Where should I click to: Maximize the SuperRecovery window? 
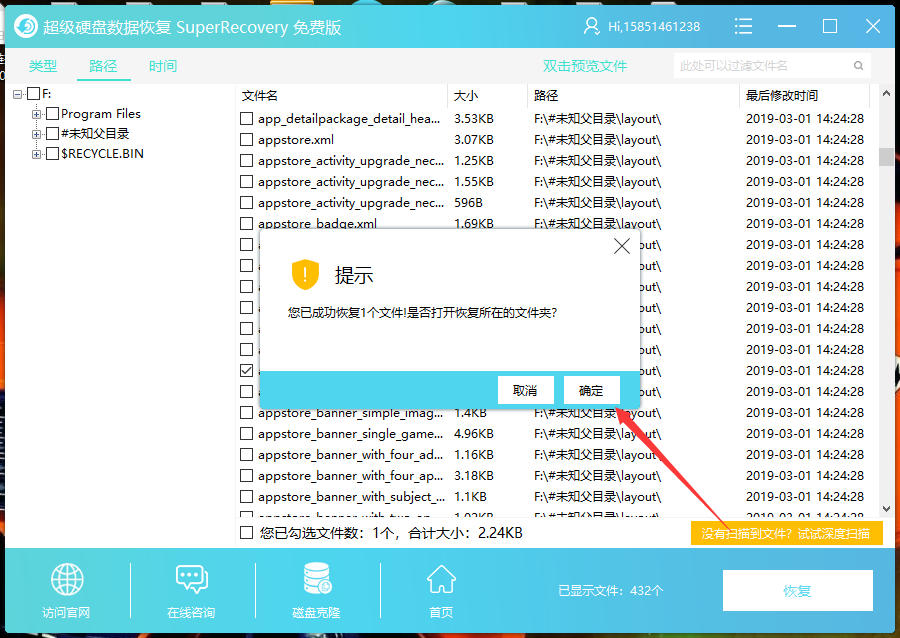829,26
